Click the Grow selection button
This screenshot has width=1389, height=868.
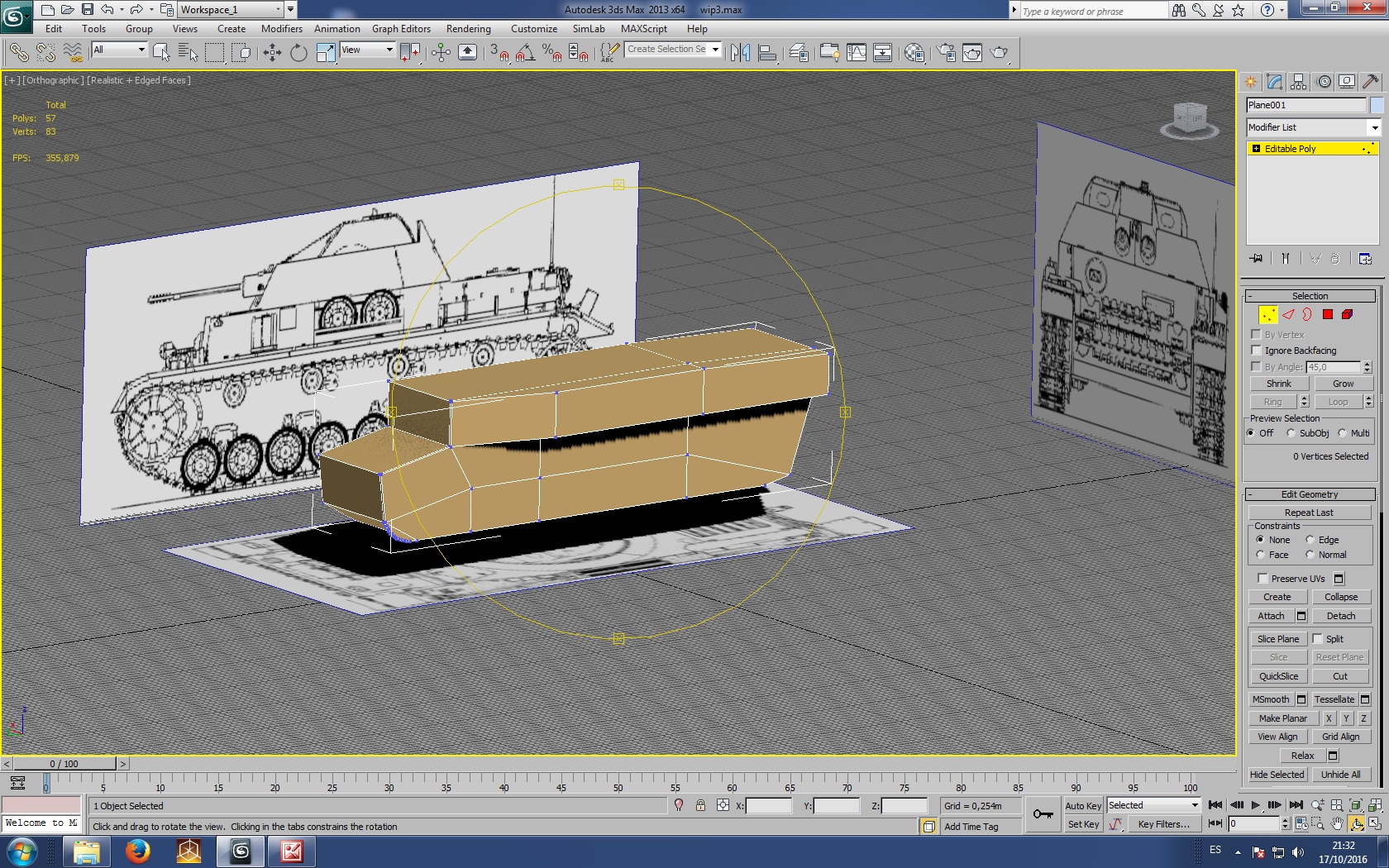click(x=1343, y=384)
